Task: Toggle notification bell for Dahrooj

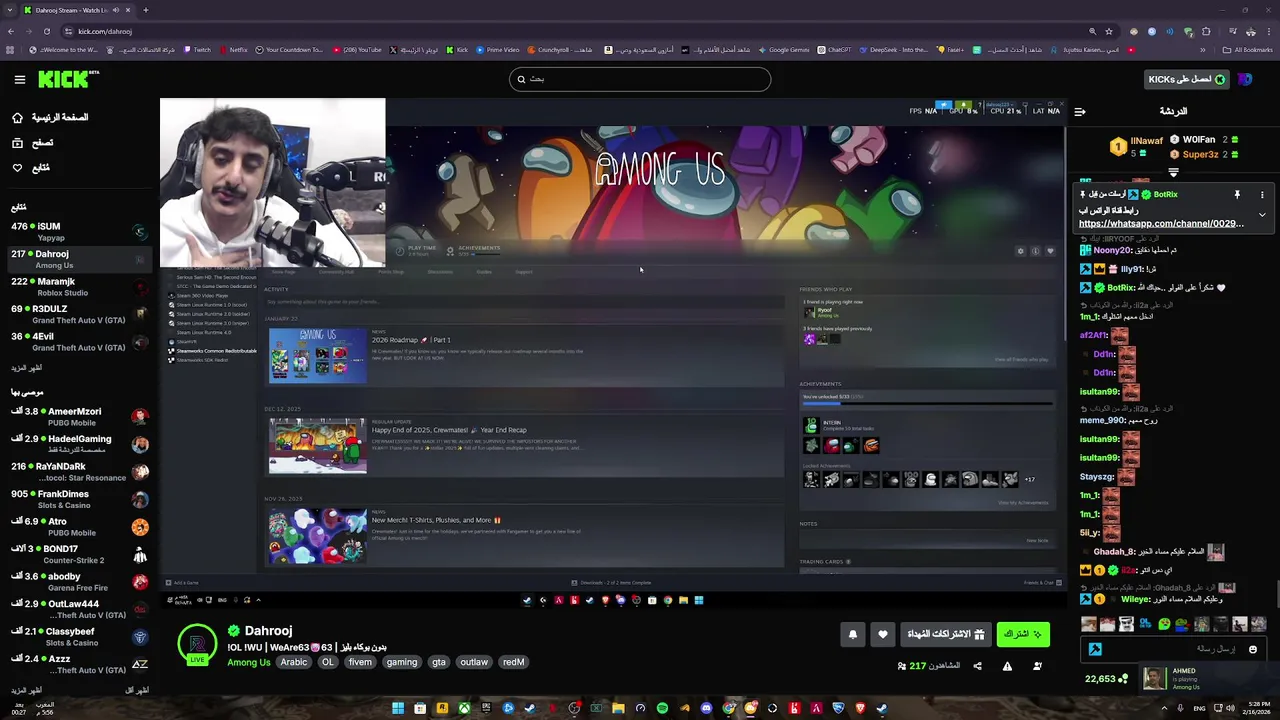Action: pyautogui.click(x=853, y=634)
